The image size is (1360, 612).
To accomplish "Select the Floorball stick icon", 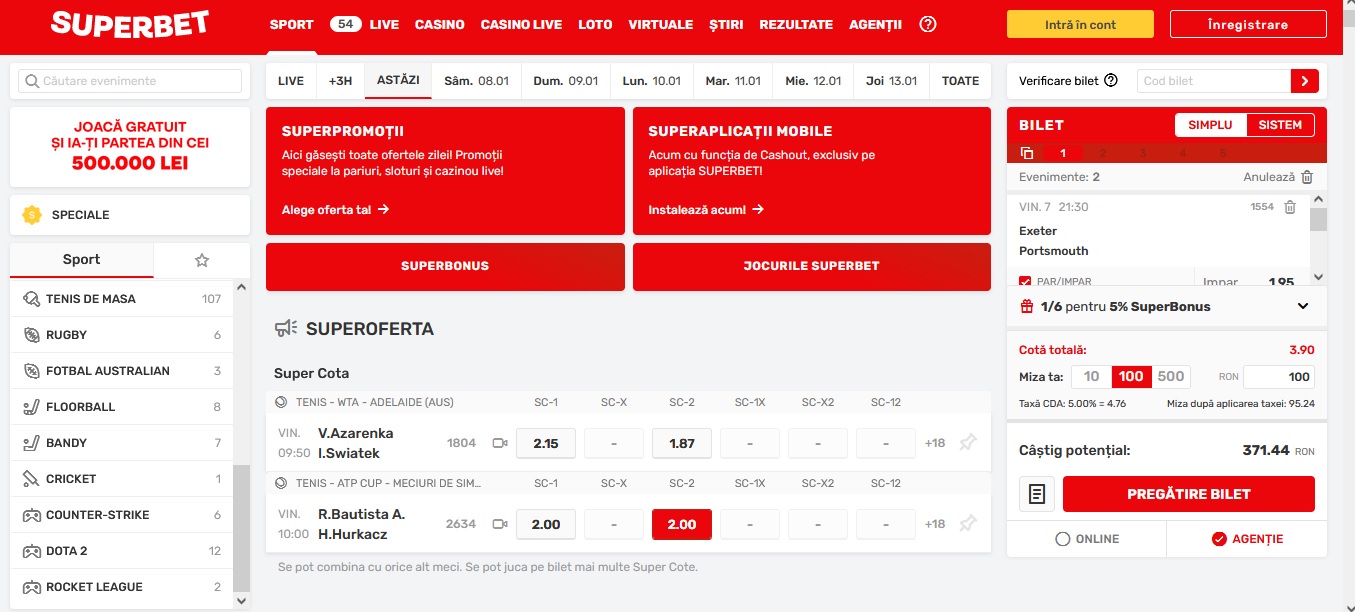I will point(30,407).
